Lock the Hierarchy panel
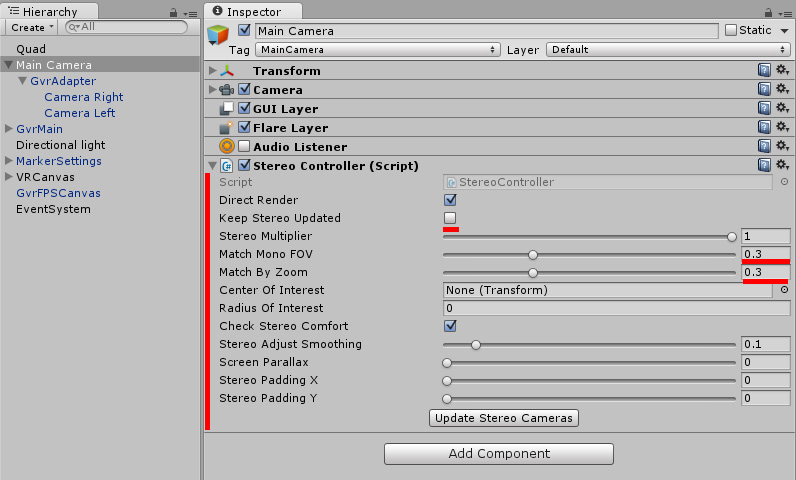 (x=174, y=12)
